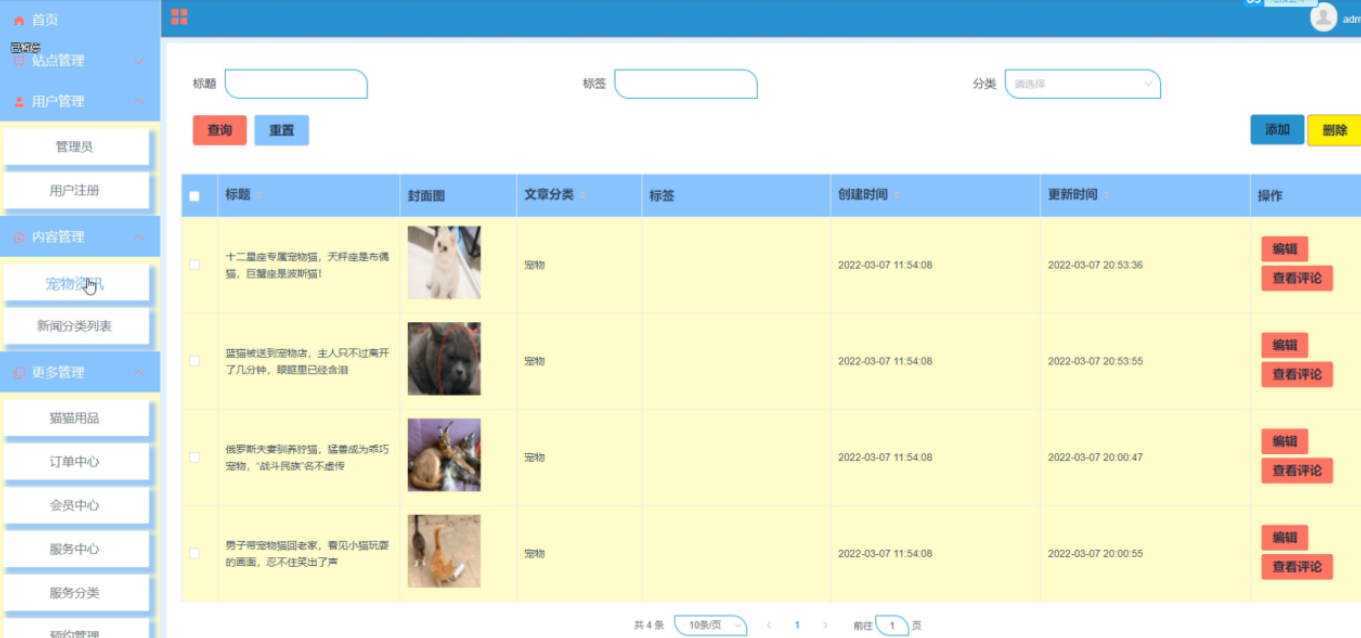Click timestamp 2022-03-07 20:53:36
This screenshot has width=1361, height=638.
tap(1095, 265)
